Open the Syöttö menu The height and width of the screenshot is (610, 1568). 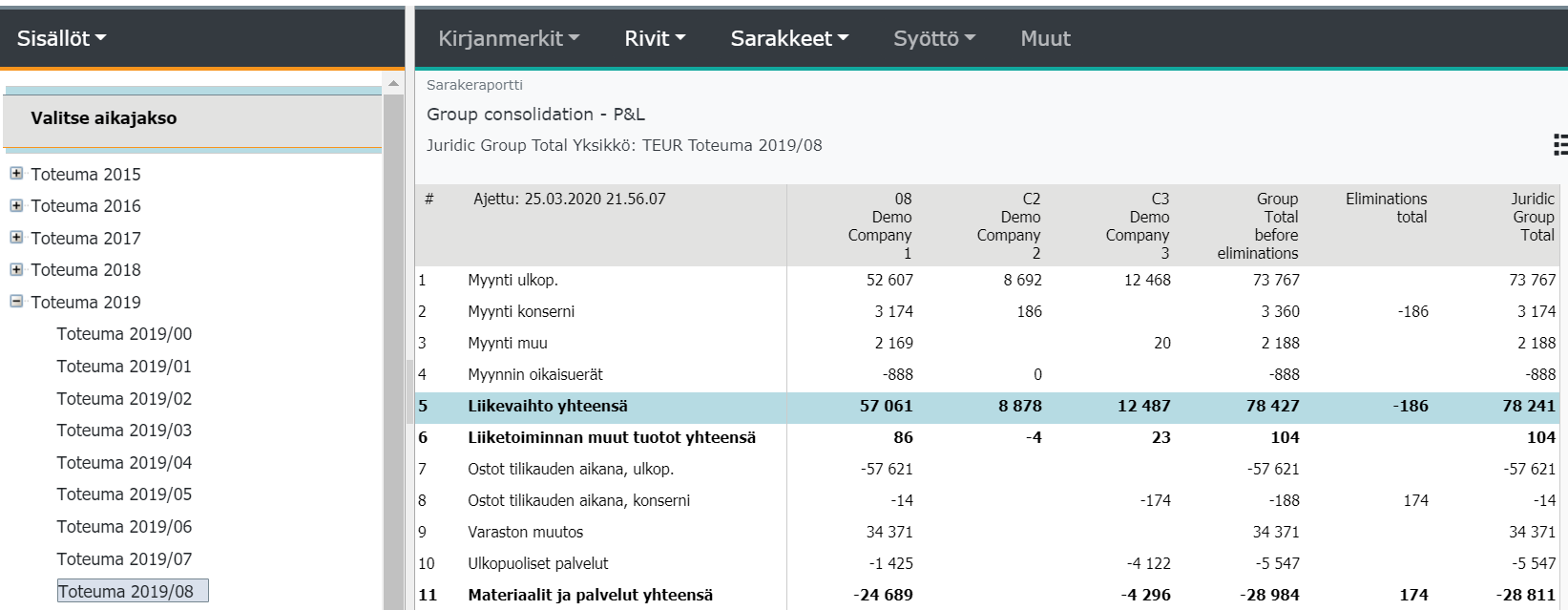pyautogui.click(x=933, y=39)
